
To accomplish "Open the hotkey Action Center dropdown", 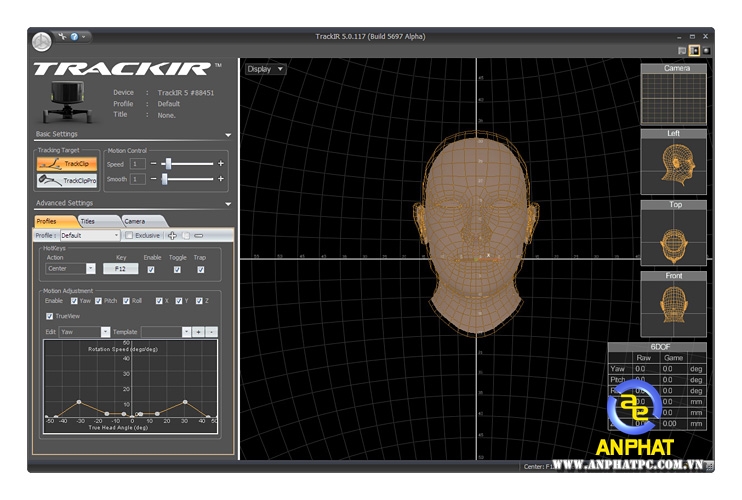I will 71,269.
